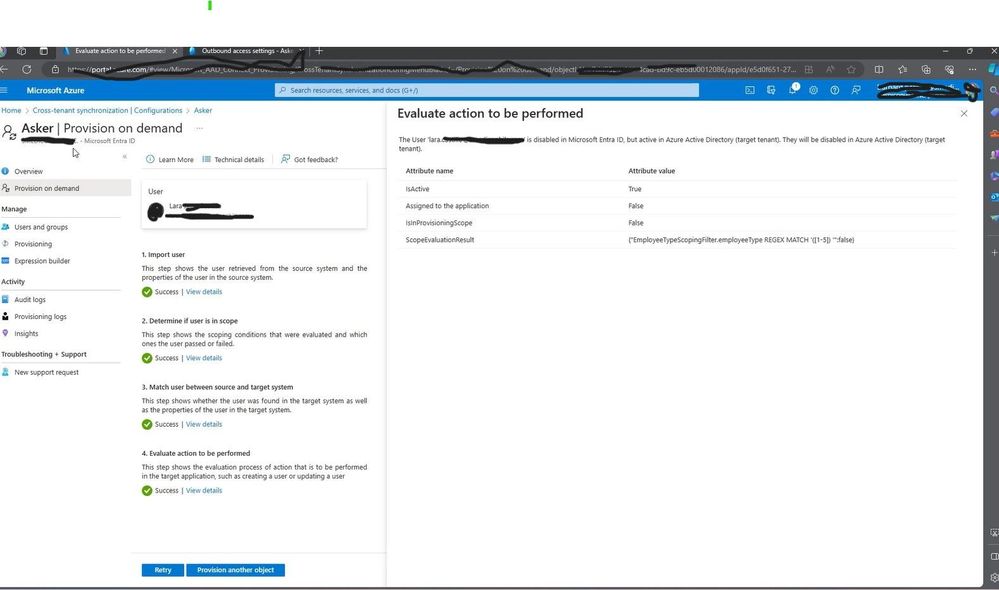Switch to Outbound access settings tab
Image resolution: width=999 pixels, height=590 pixels.
pos(247,51)
